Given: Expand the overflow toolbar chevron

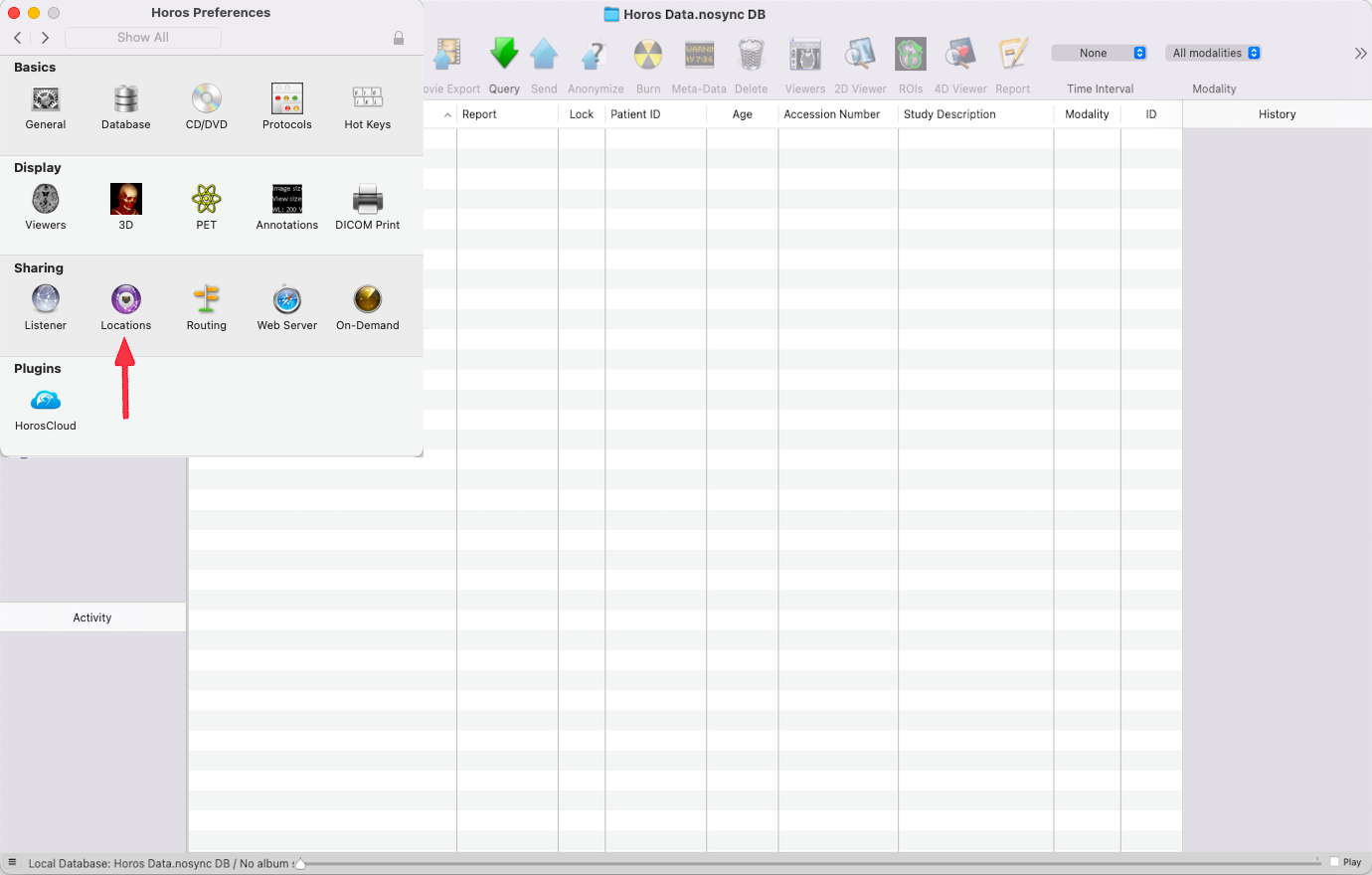Looking at the screenshot, I should (1360, 54).
